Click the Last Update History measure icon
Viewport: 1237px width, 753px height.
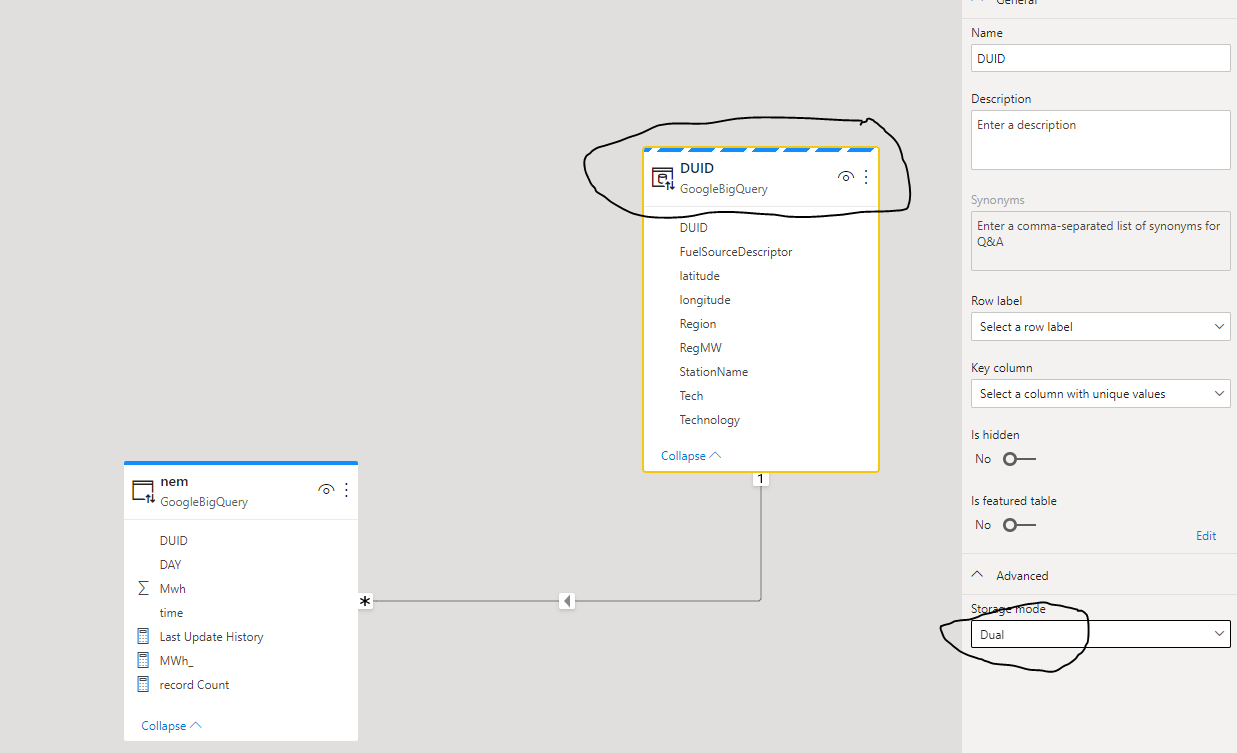(142, 637)
